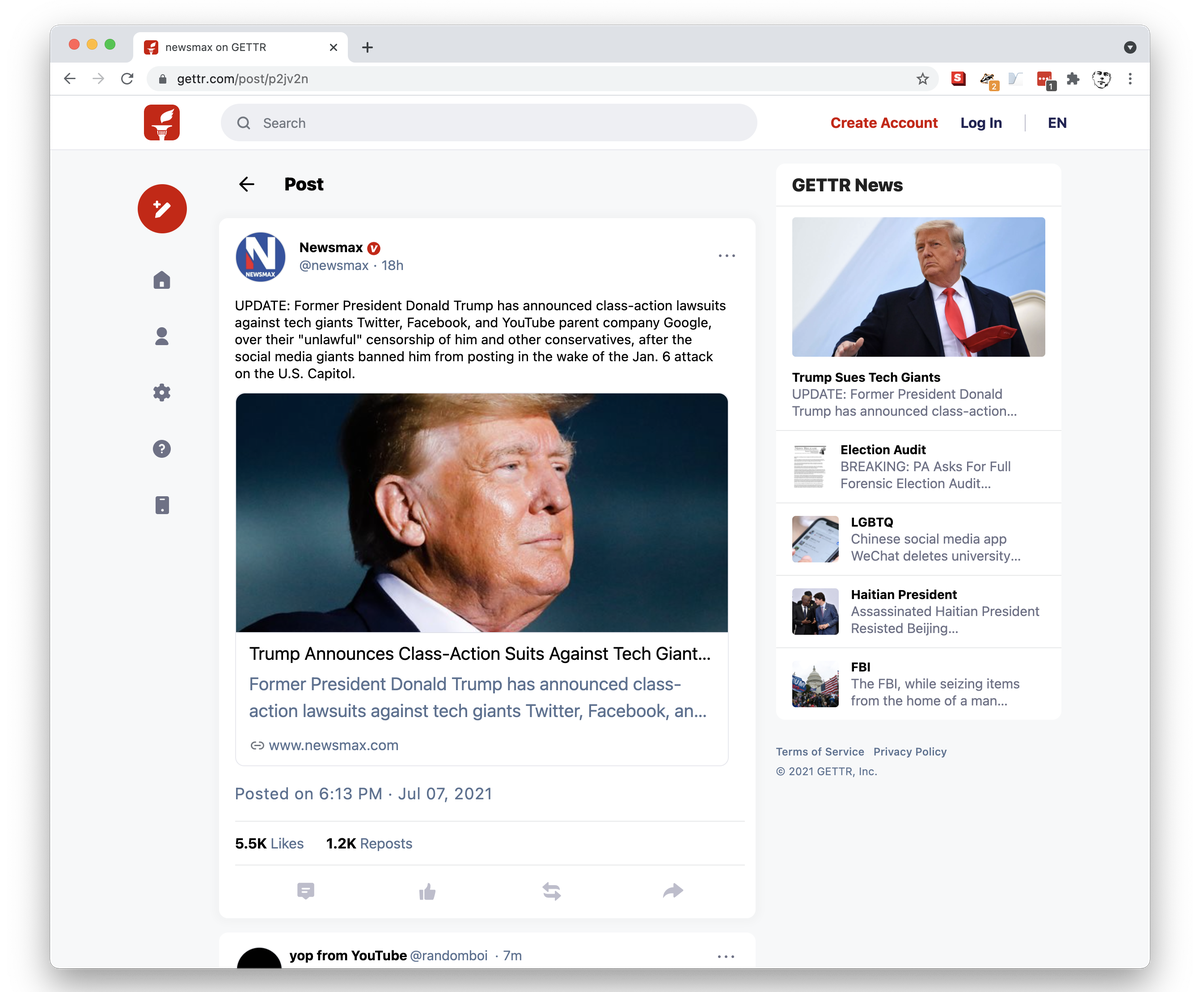View the 5.5K Likes count
This screenshot has height=992, width=1200.
pos(269,843)
